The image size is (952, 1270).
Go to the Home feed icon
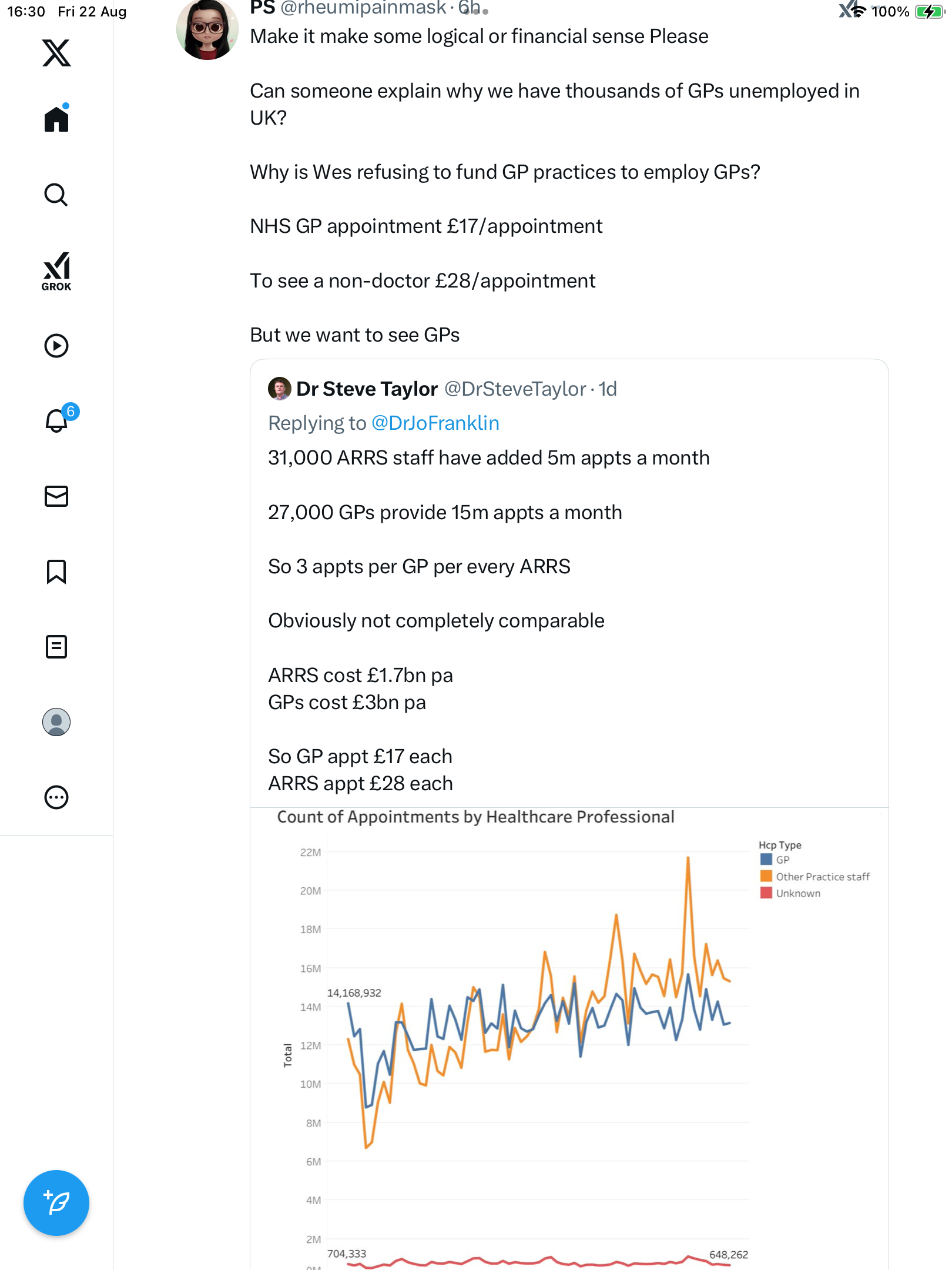pos(56,119)
